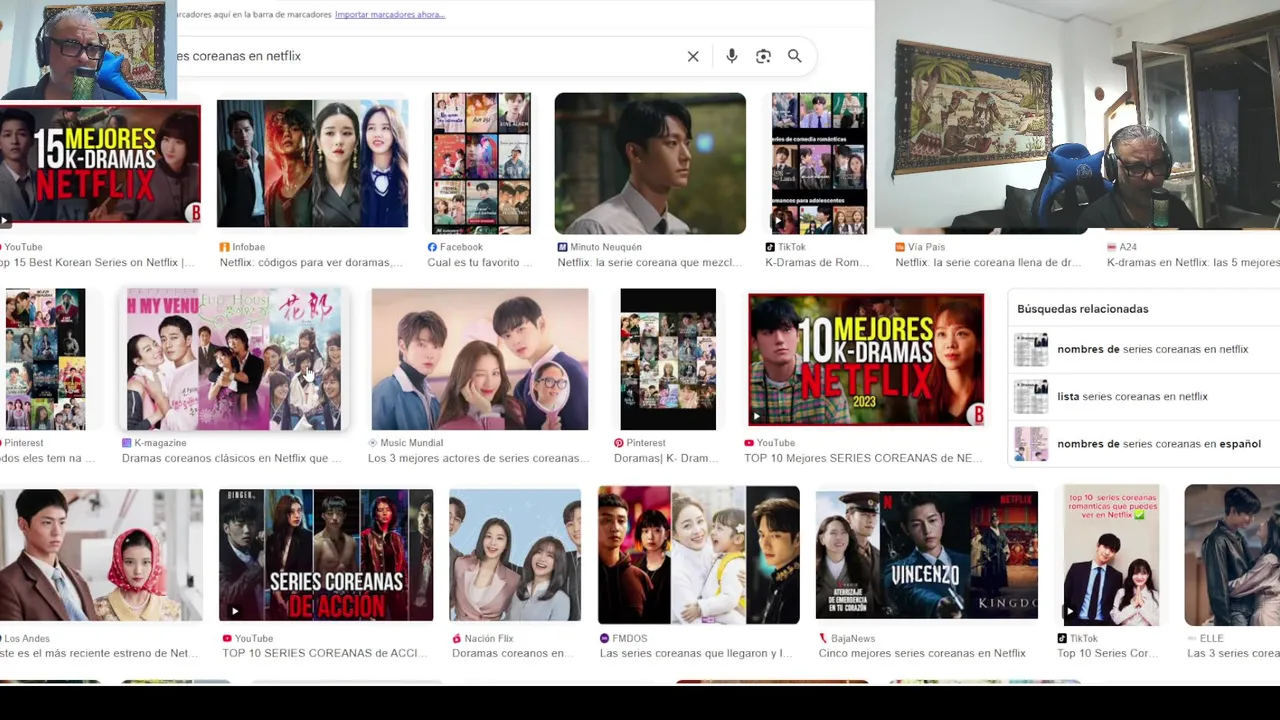
Task: Click 'Cinco mejores series coreanas en Netflix' caption
Action: (x=922, y=653)
